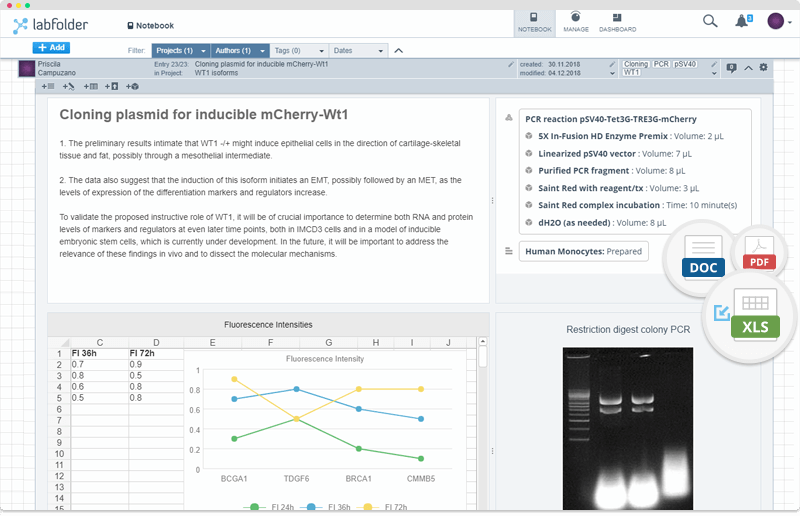Image resolution: width=800 pixels, height=516 pixels.
Task: Expand the Projects (1) filter
Action: click(181, 51)
